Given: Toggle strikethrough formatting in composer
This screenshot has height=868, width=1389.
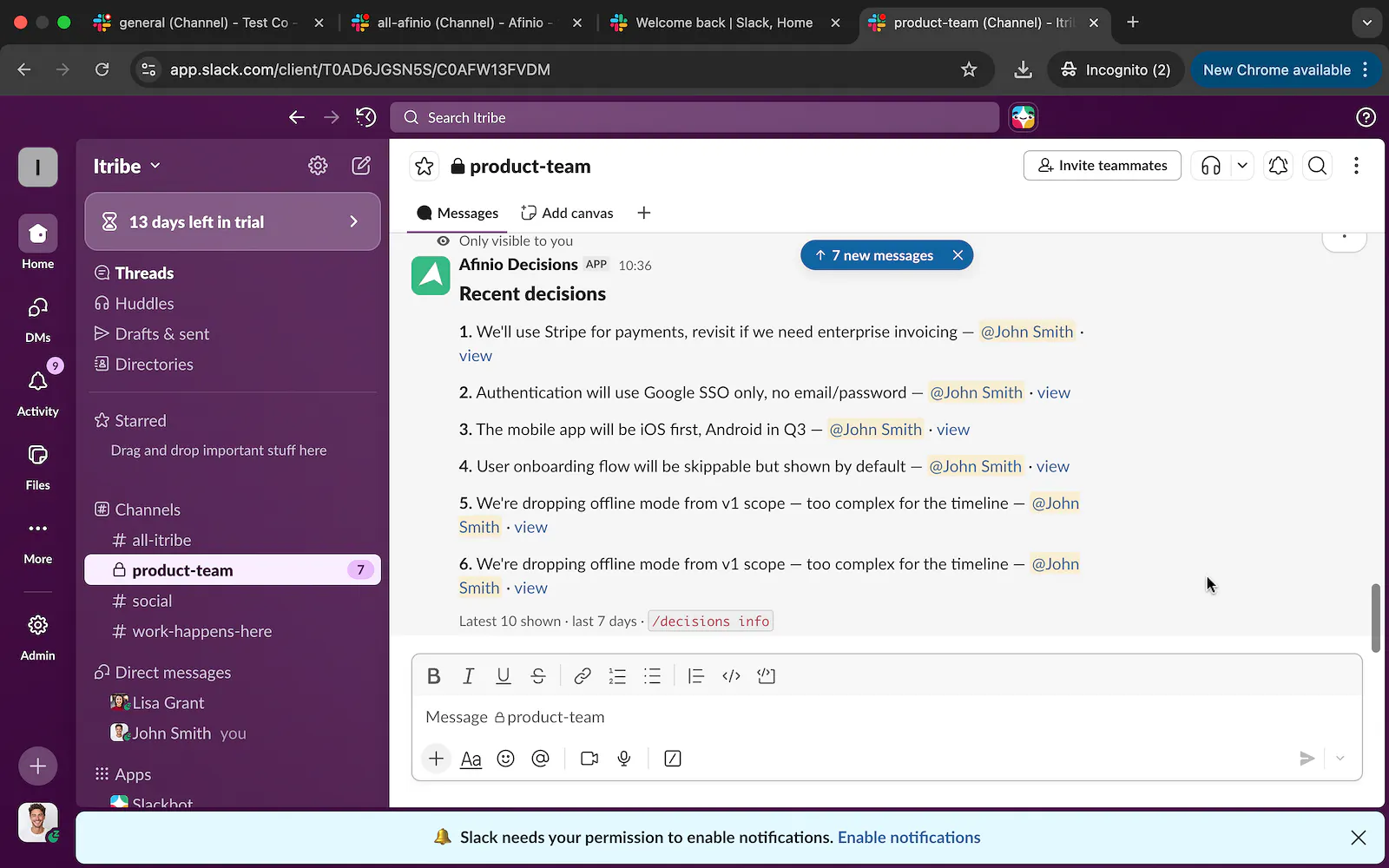Looking at the screenshot, I should point(538,676).
